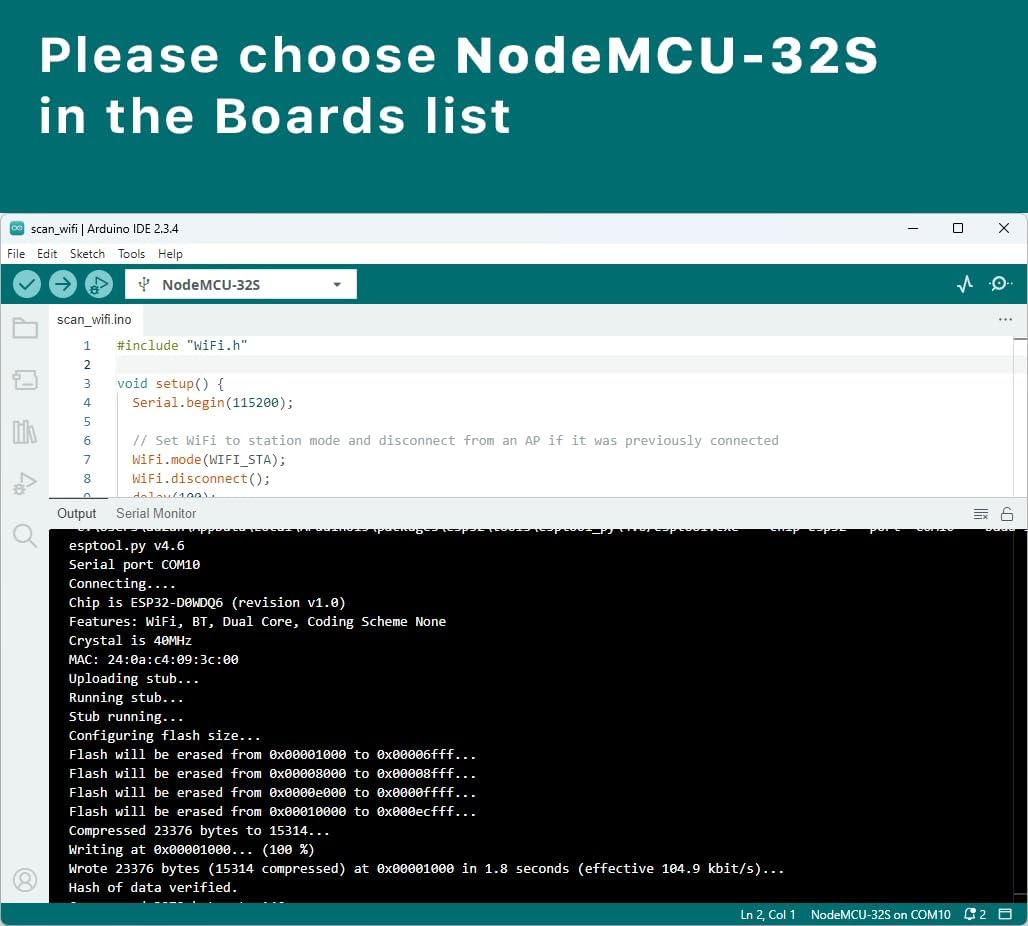
Task: Open the Sketch menu
Action: coord(87,254)
